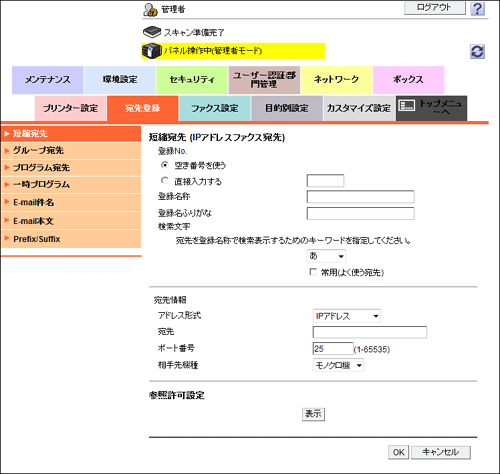Click the panel operation printer icon

coord(152,51)
